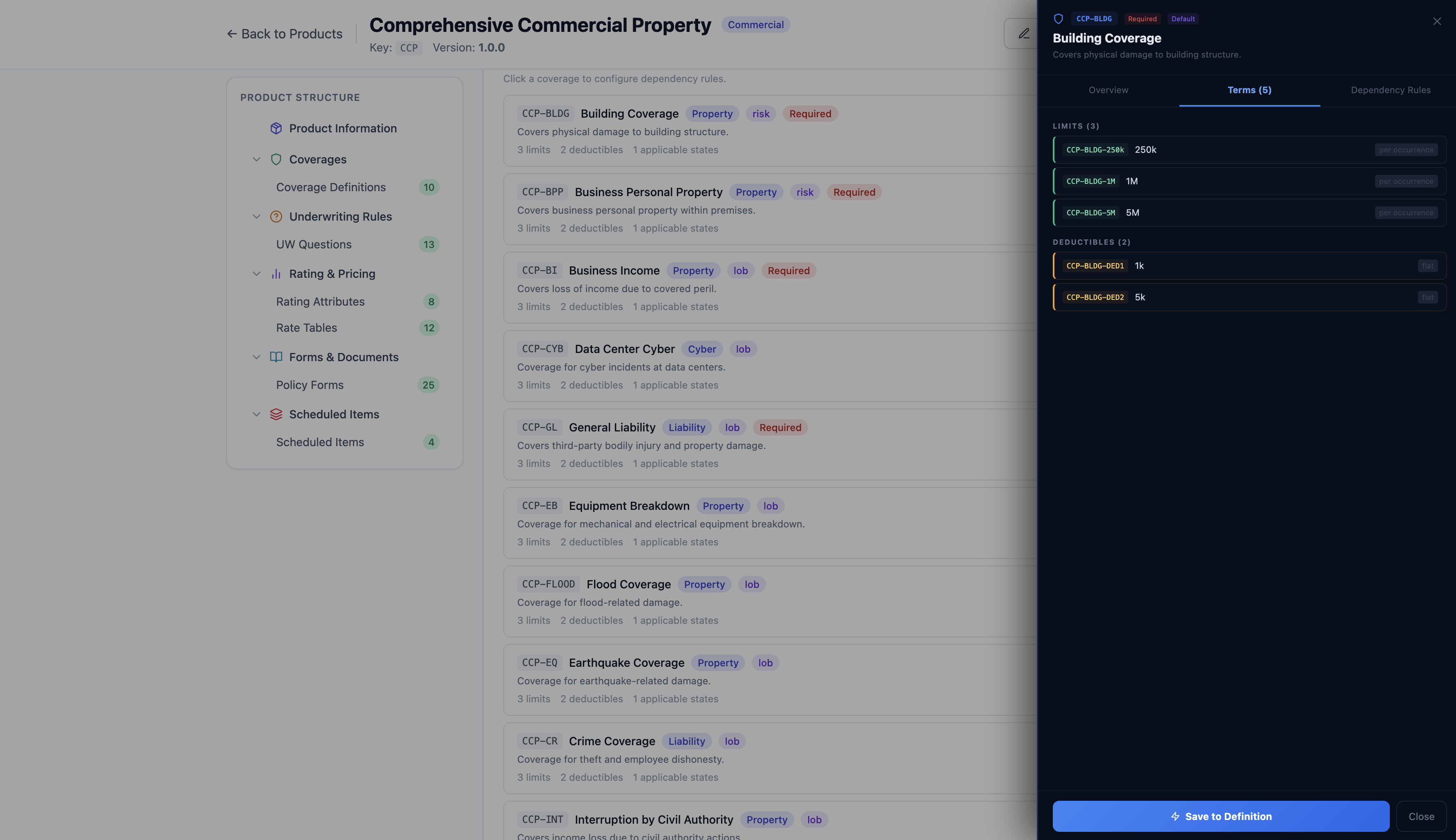Click the Close button in the panel footer
The width and height of the screenshot is (1456, 840).
[1421, 816]
